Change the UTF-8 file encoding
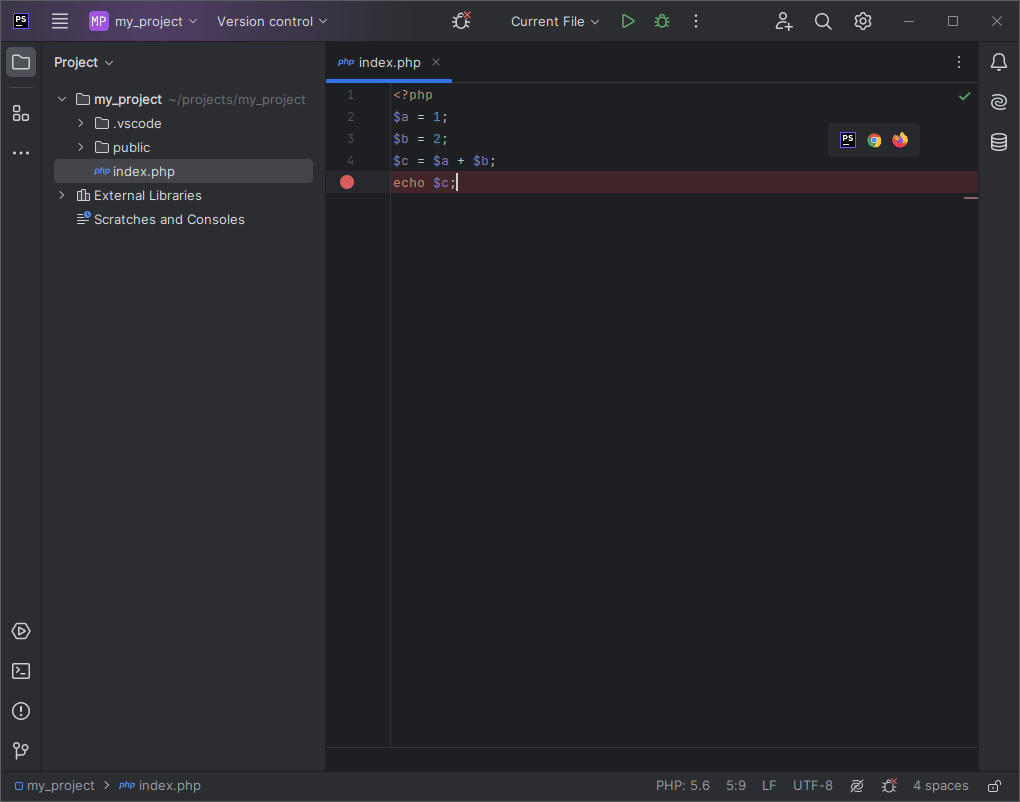This screenshot has height=802, width=1020. pos(812,786)
